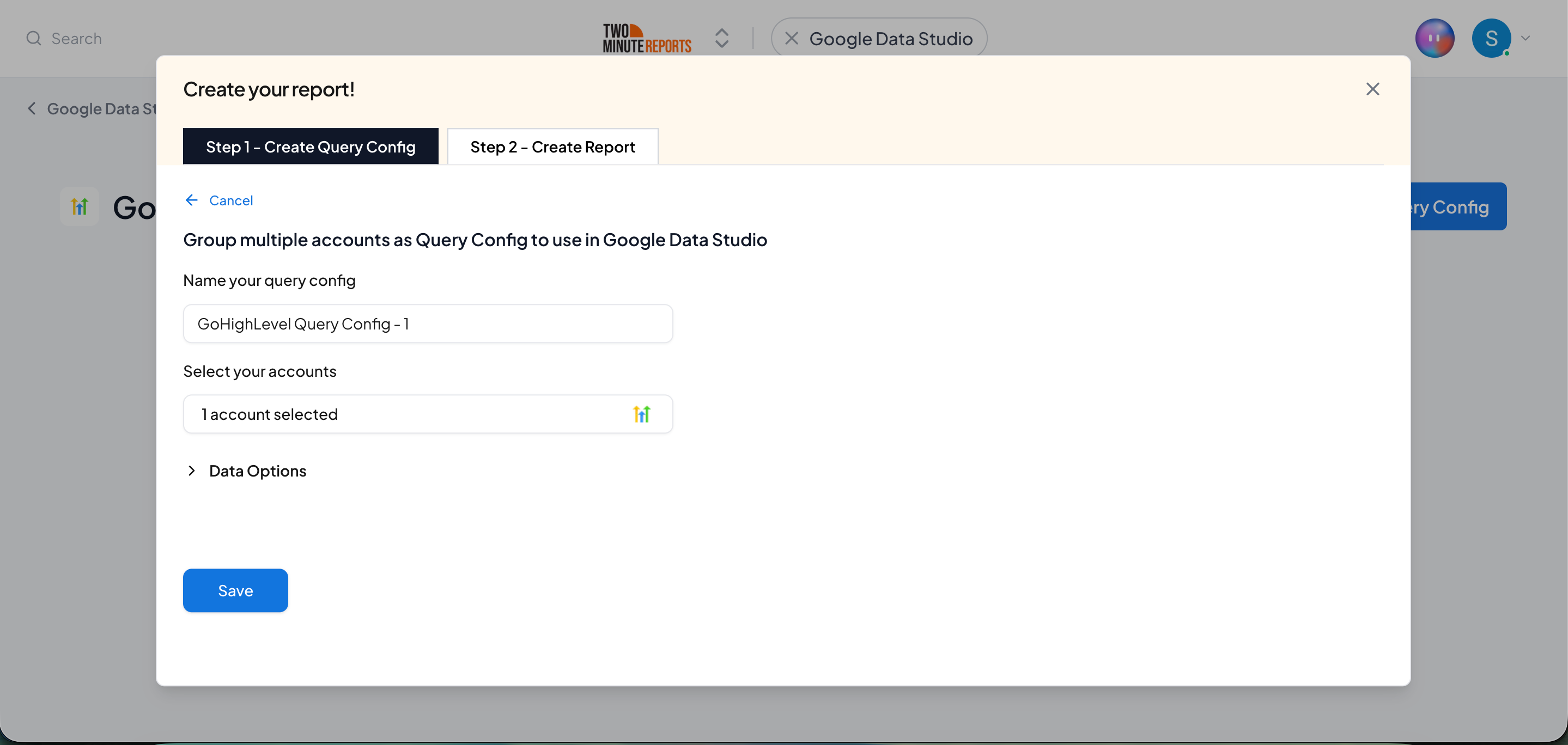Viewport: 1568px width, 745px height.
Task: Click the Data Options label
Action: (x=258, y=471)
